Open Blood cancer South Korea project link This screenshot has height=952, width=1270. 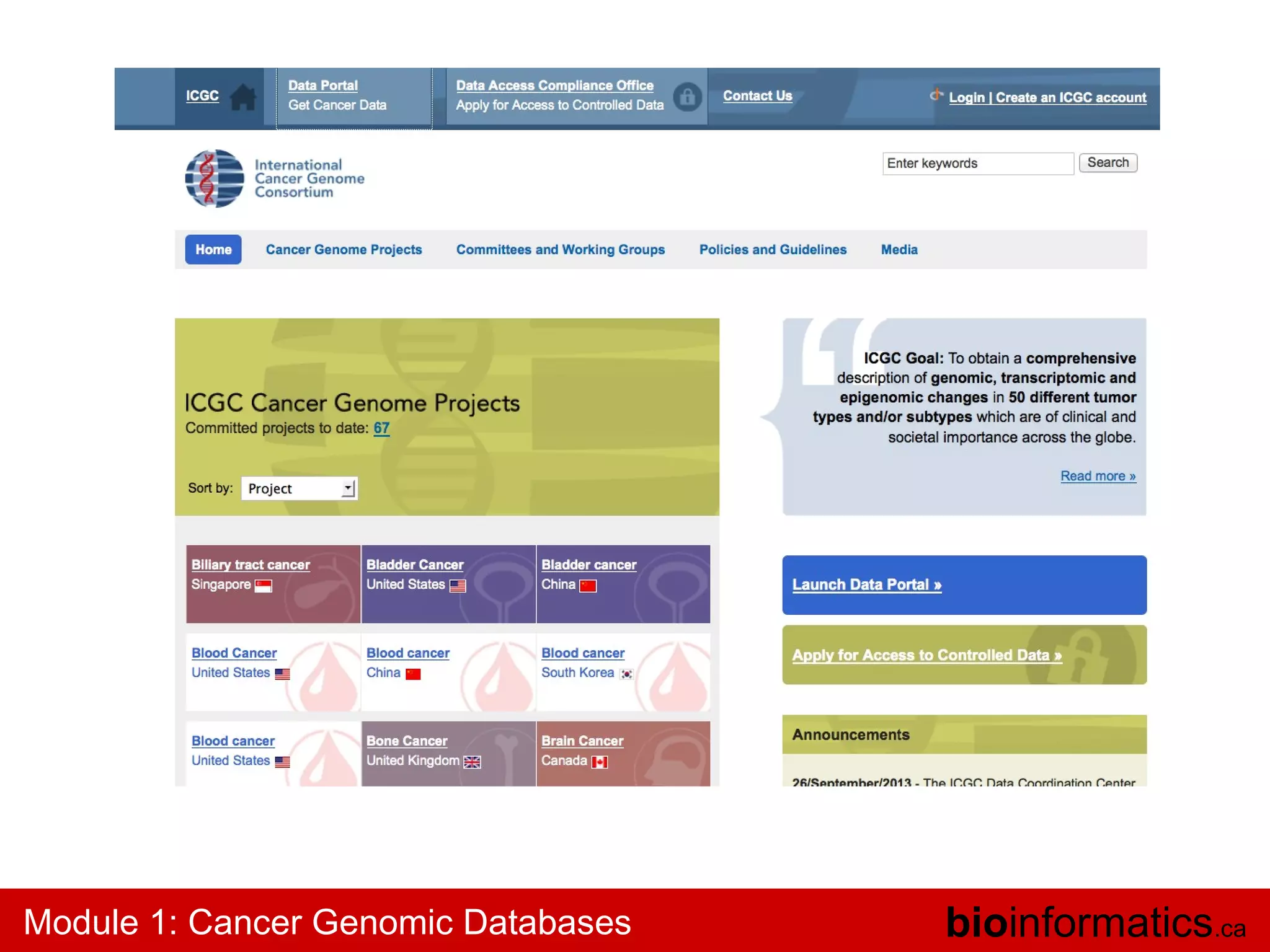(x=583, y=653)
